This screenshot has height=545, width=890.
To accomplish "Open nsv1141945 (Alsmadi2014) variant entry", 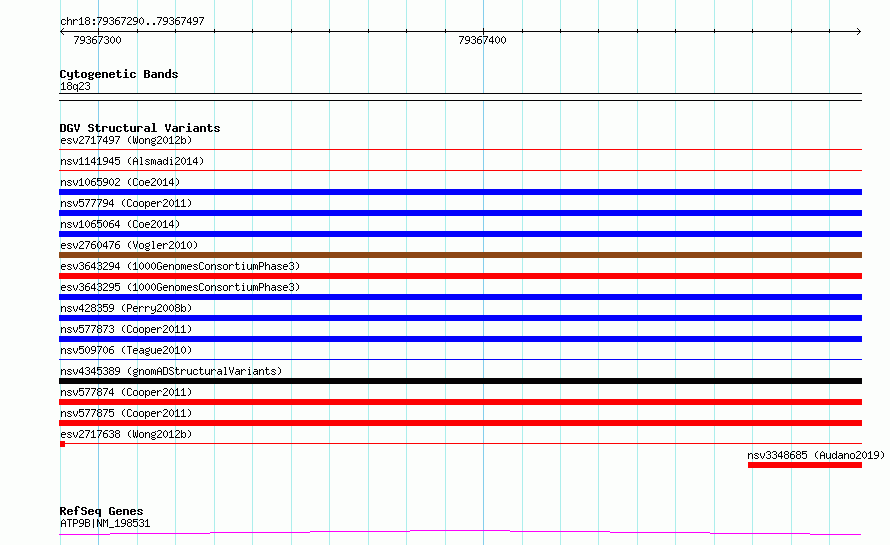I will [132, 161].
